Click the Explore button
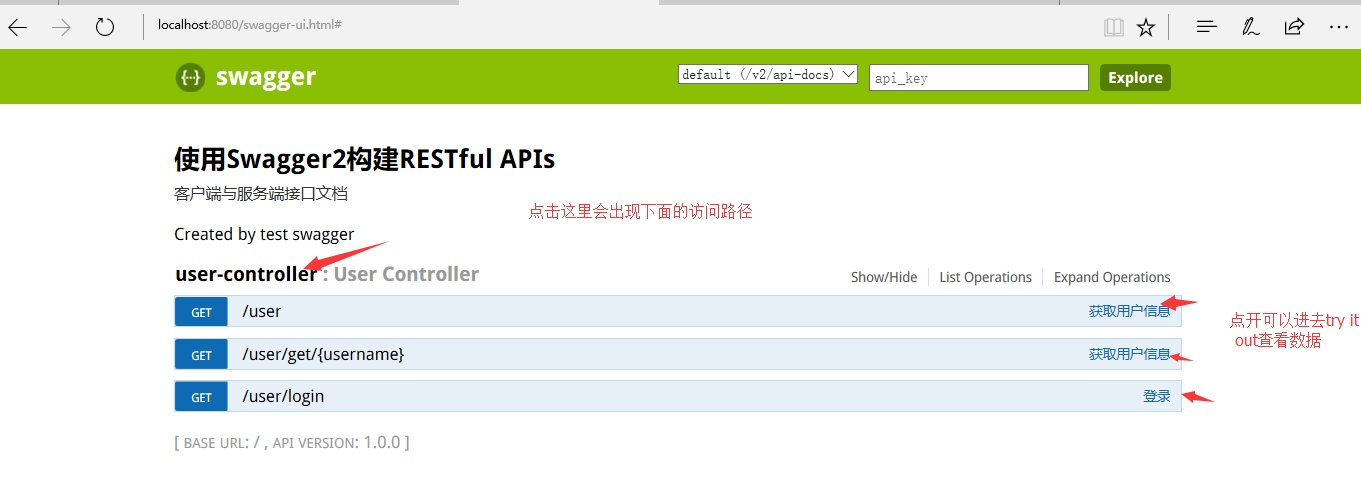This screenshot has width=1361, height=482. [1135, 77]
